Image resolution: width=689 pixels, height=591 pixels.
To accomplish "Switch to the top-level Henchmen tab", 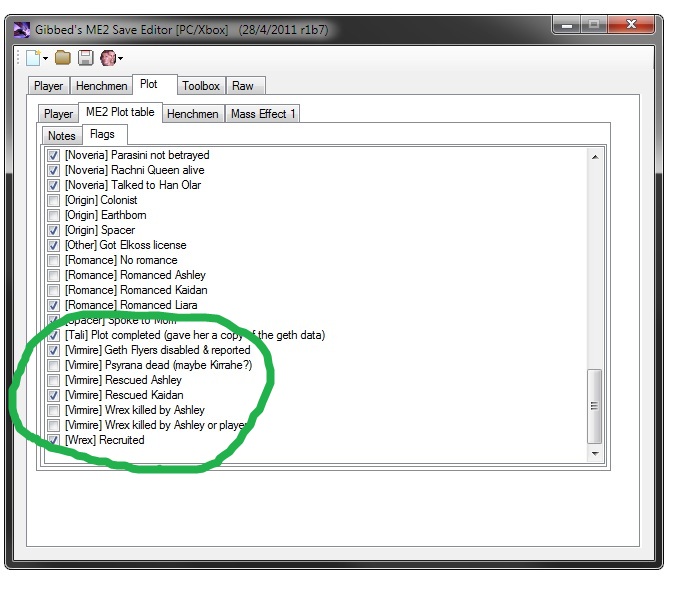I will click(x=102, y=86).
